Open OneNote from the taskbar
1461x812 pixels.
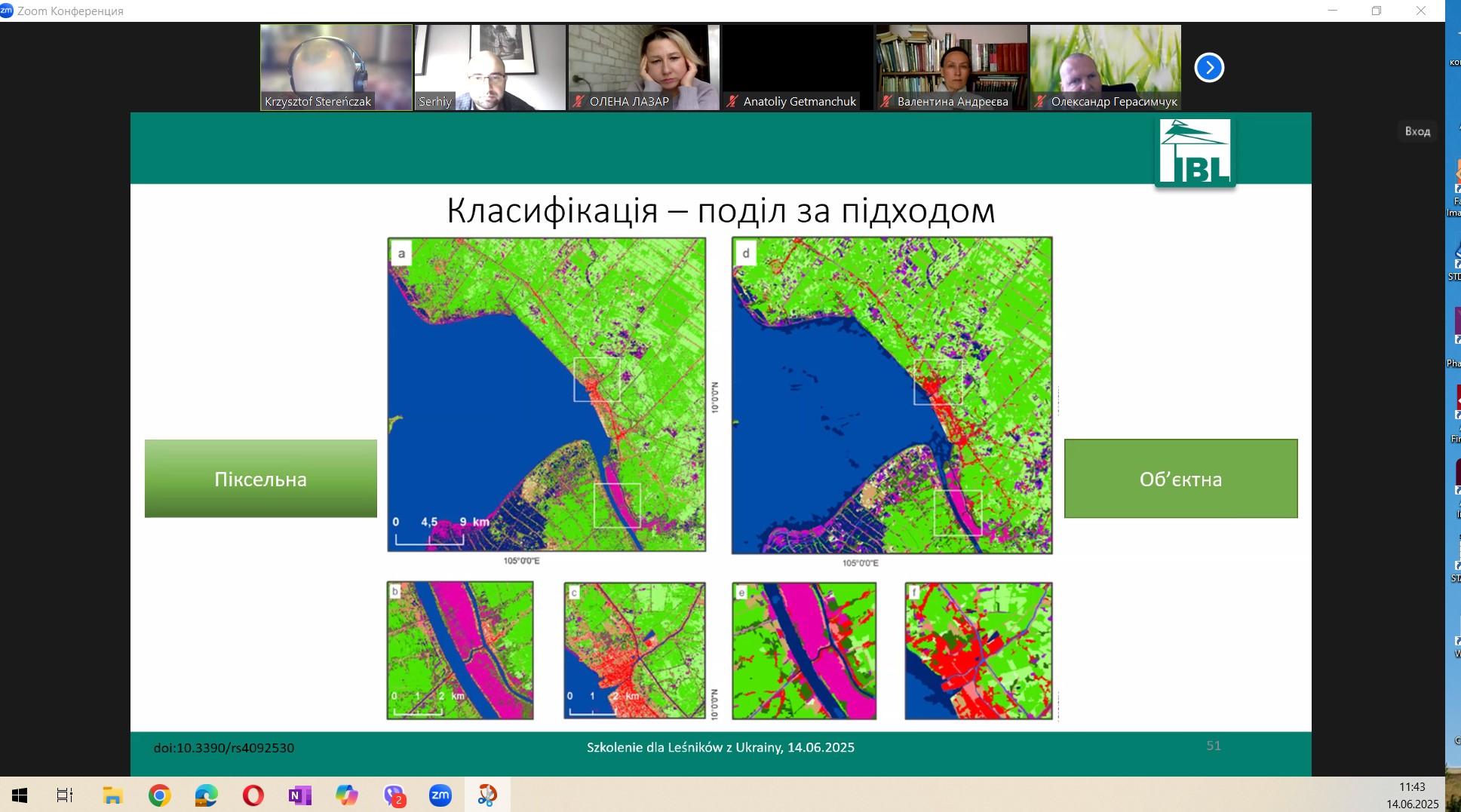point(299,795)
